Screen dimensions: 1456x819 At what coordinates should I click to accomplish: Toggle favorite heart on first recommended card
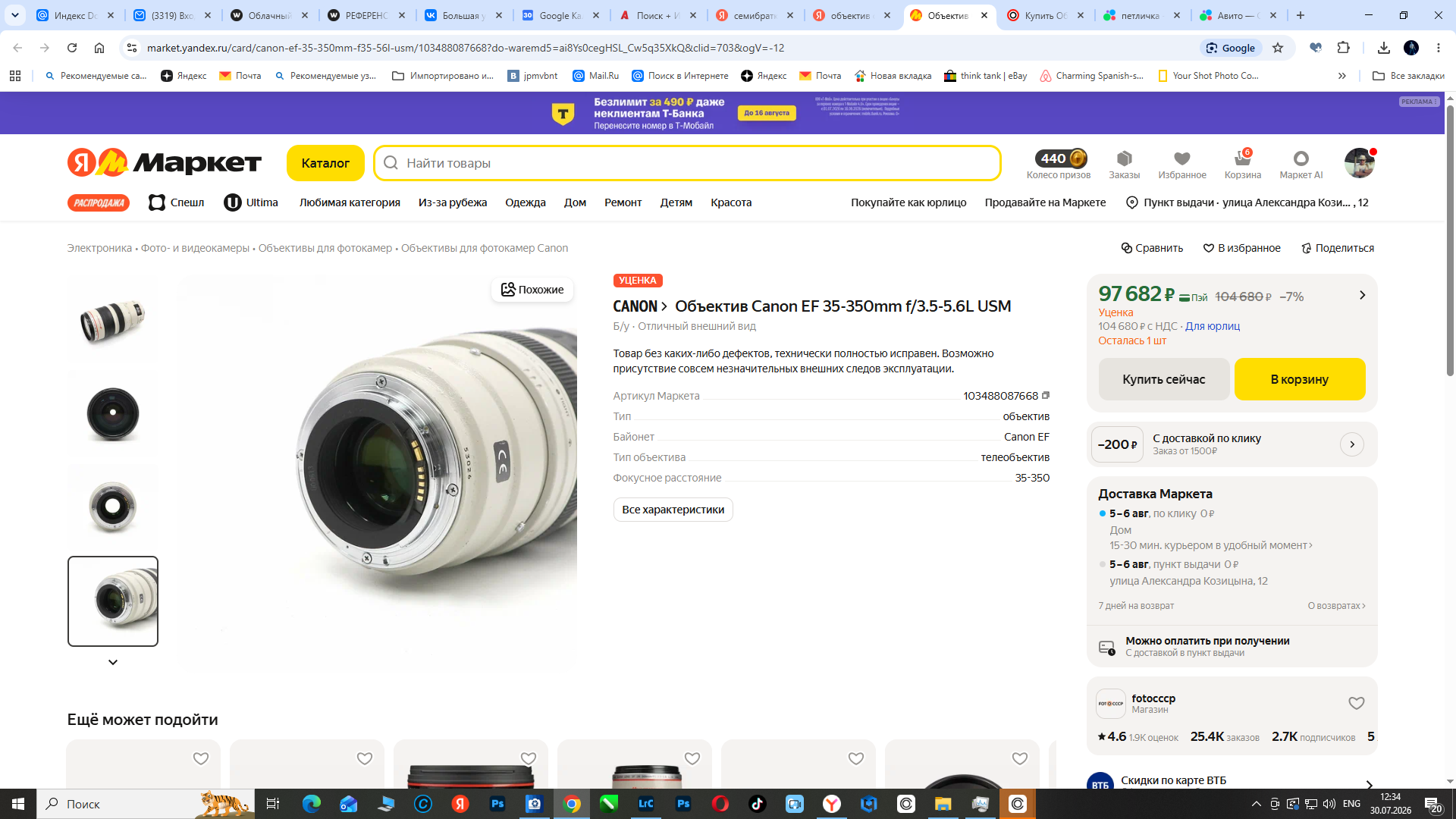201,758
